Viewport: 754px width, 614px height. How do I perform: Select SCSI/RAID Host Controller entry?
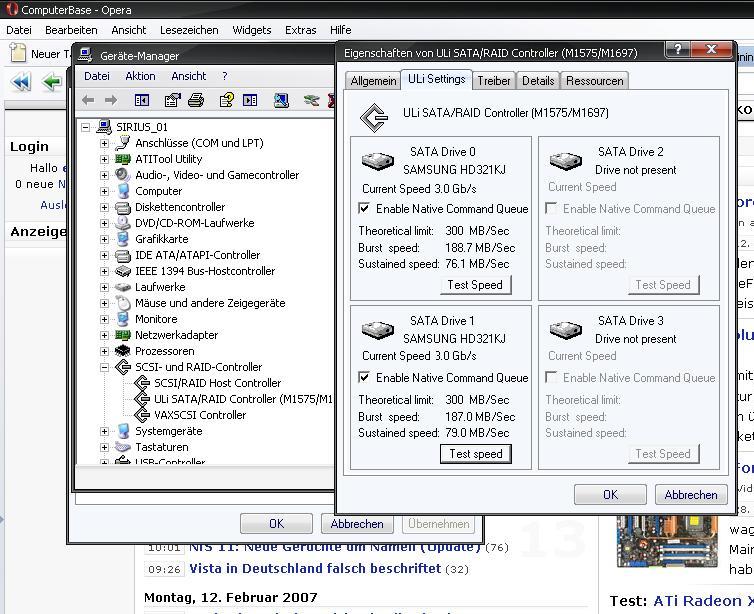[x=217, y=383]
